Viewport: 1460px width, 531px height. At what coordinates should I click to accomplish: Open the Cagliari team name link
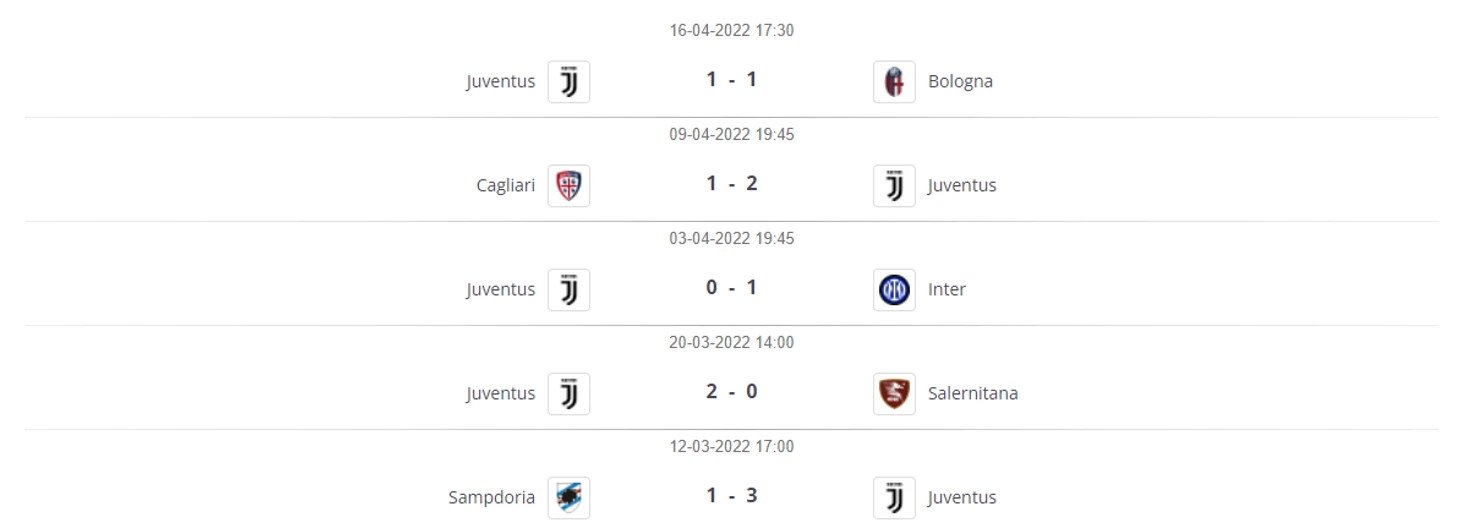506,186
